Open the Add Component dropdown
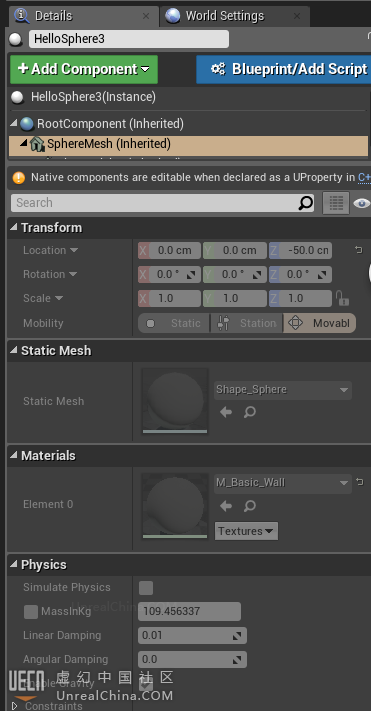The width and height of the screenshot is (371, 711). pos(84,69)
